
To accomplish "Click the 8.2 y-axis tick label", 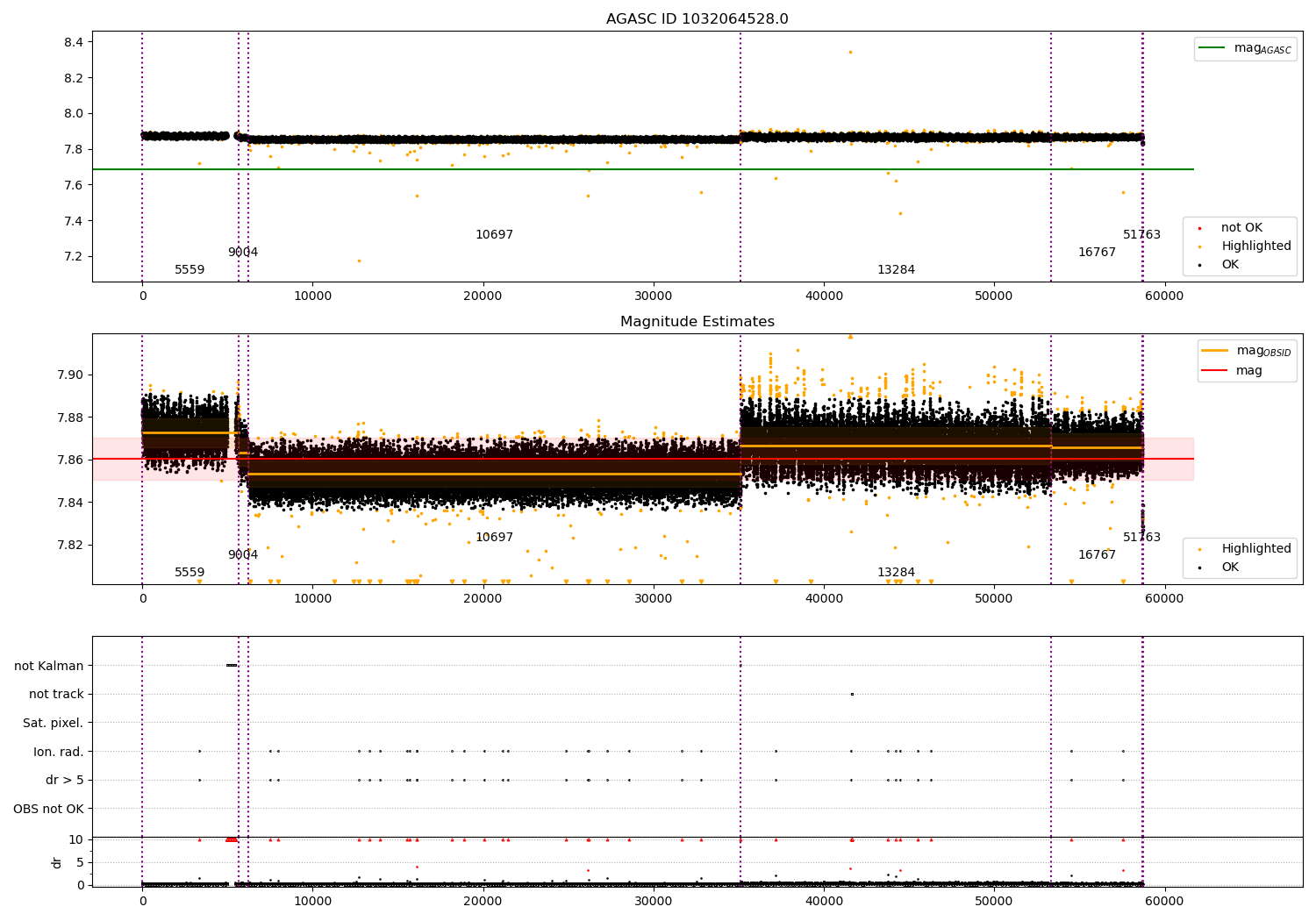I will click(x=74, y=78).
